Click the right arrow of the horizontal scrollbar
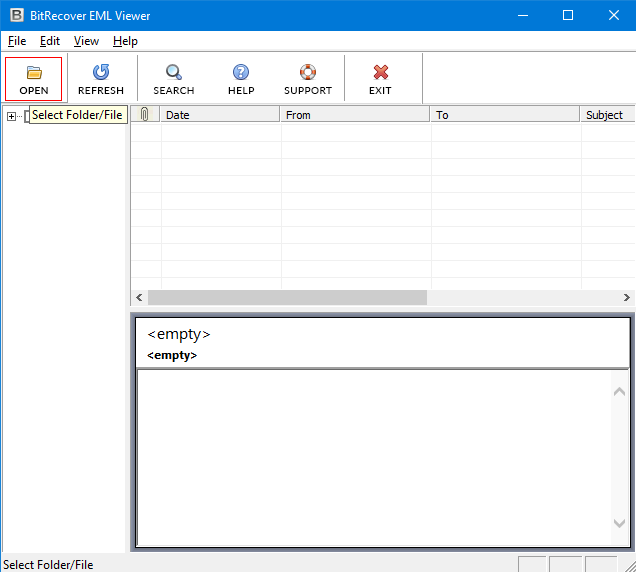 coord(627,297)
